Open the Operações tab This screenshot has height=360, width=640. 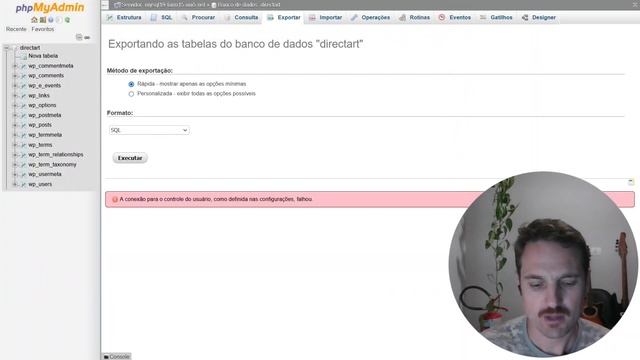pos(371,18)
